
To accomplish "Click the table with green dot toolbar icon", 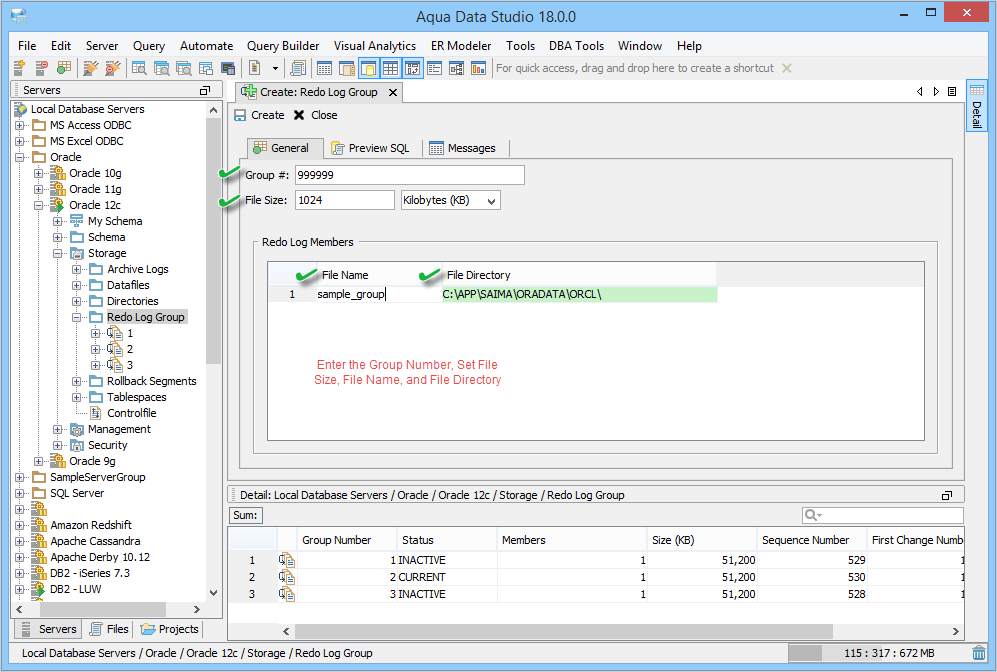I will click(64, 68).
